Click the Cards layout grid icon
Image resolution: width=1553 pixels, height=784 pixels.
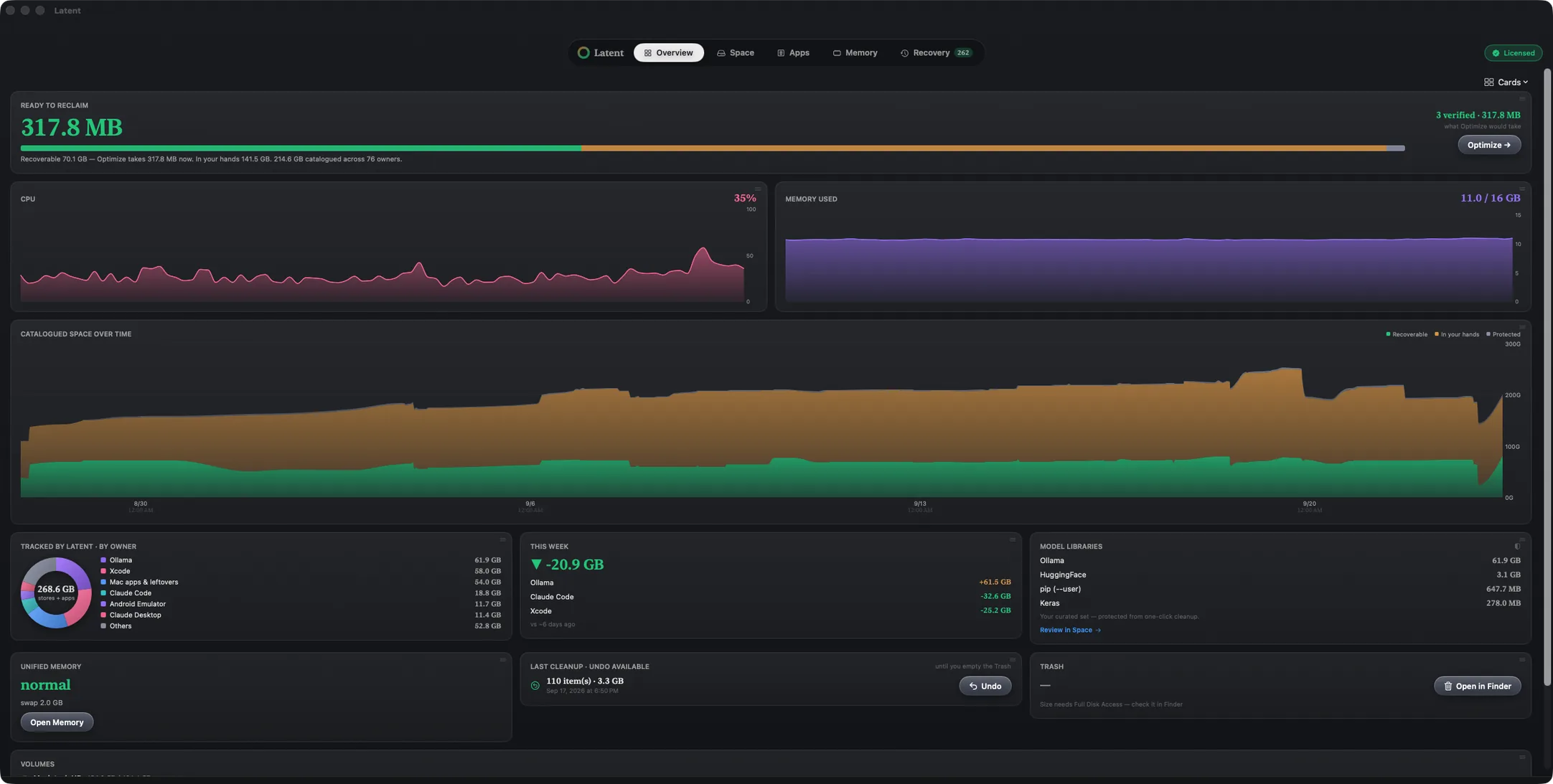click(x=1489, y=82)
